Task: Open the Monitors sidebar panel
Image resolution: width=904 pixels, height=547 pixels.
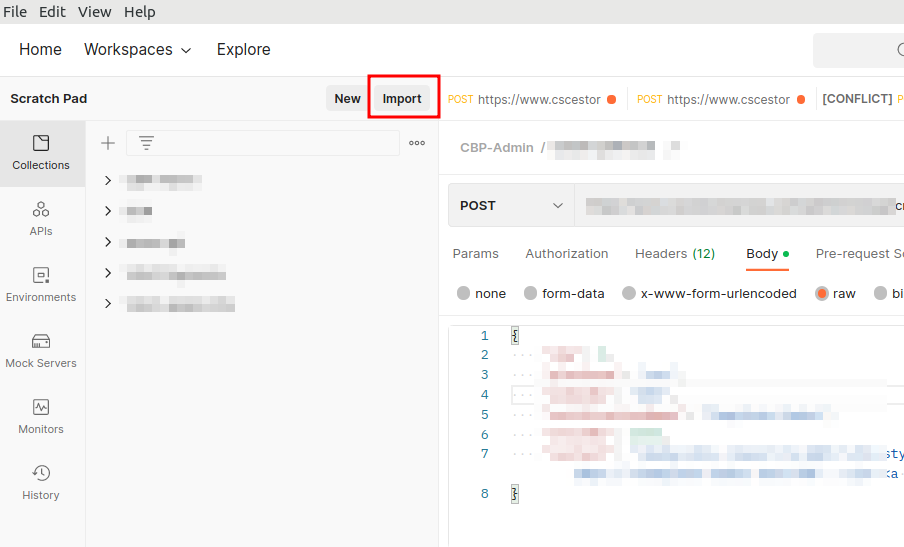Action: point(41,417)
